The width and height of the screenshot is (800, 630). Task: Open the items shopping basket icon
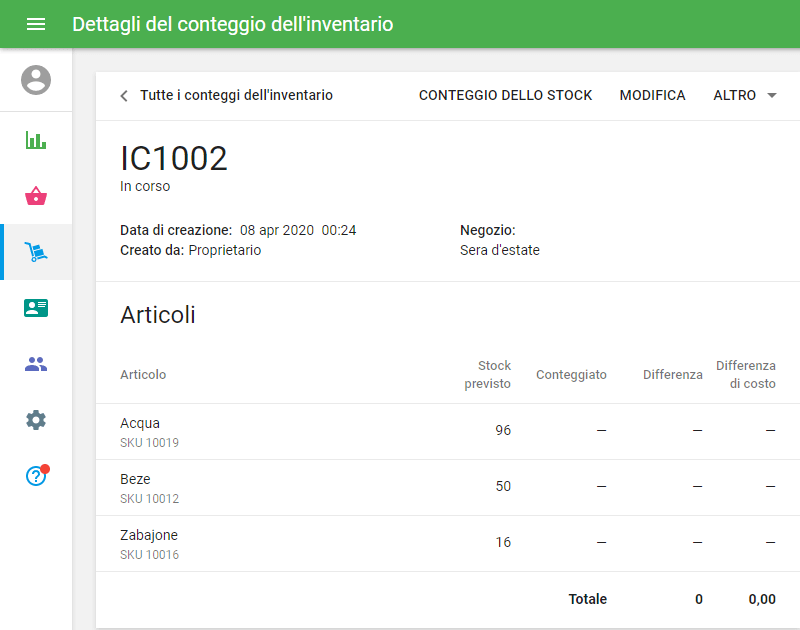36,196
